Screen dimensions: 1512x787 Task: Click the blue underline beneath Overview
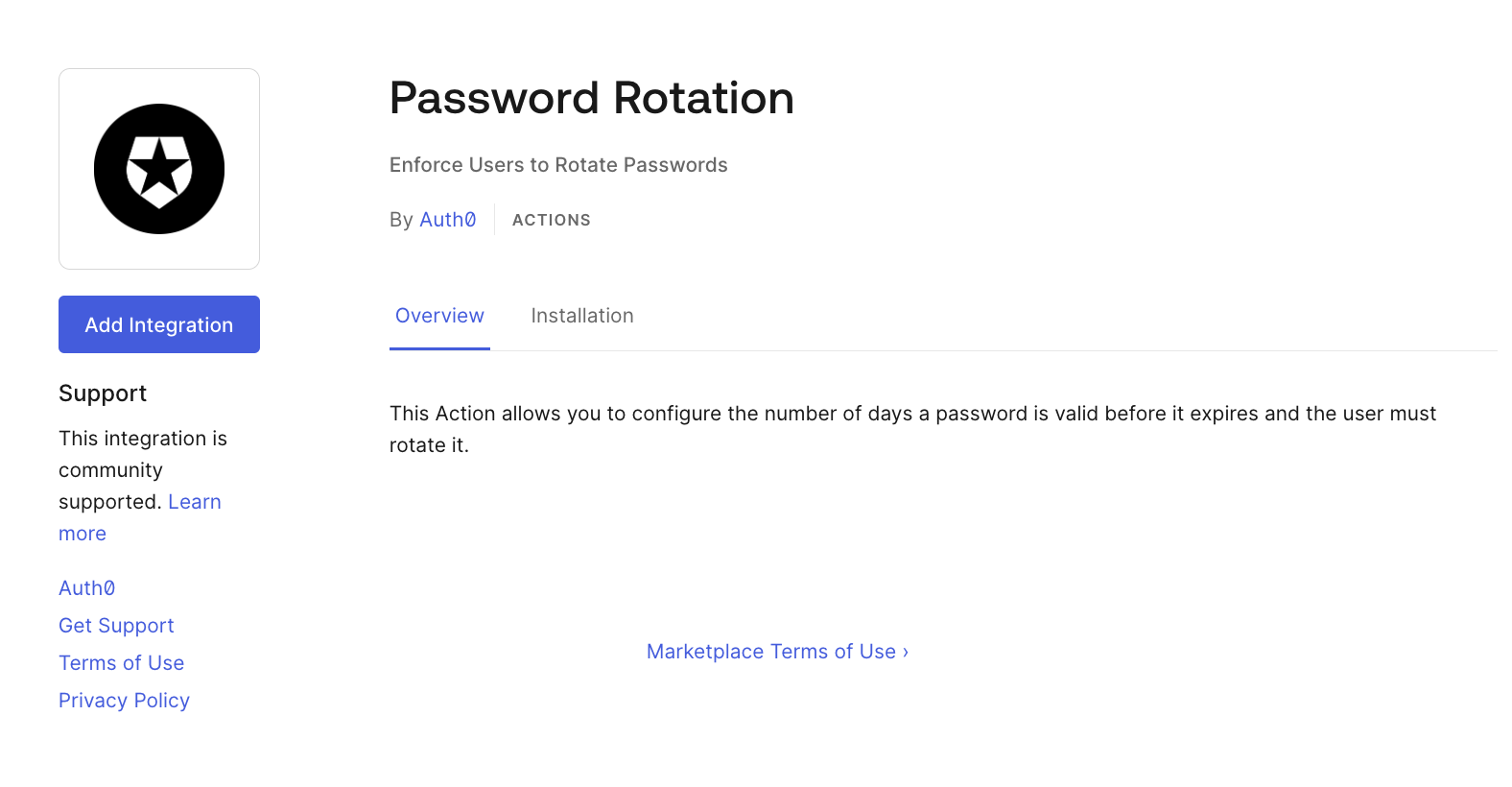(439, 348)
